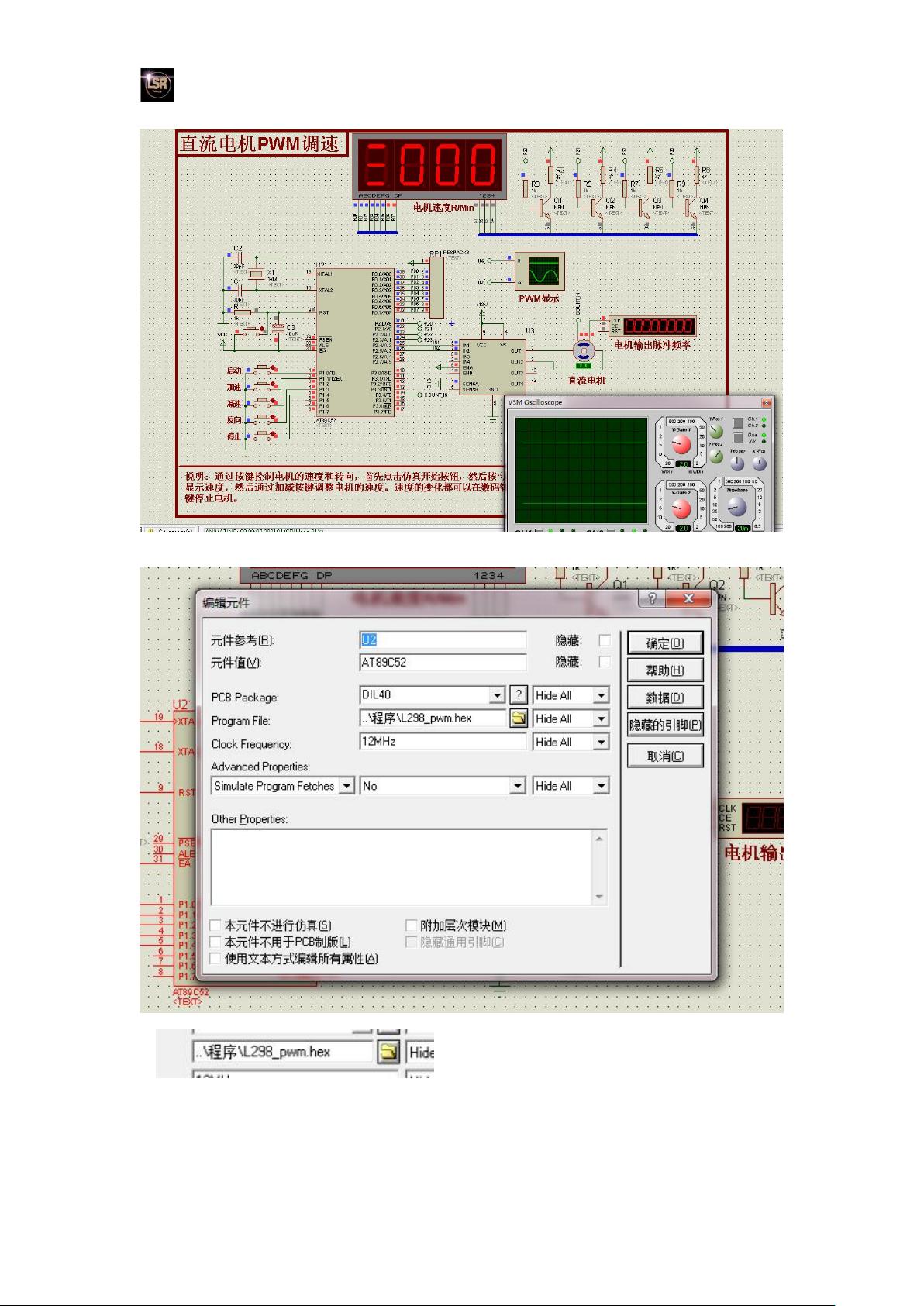Viewport: 924px width, 1306px height.
Task: Click the question mark button next to DIL40
Action: coord(519,695)
